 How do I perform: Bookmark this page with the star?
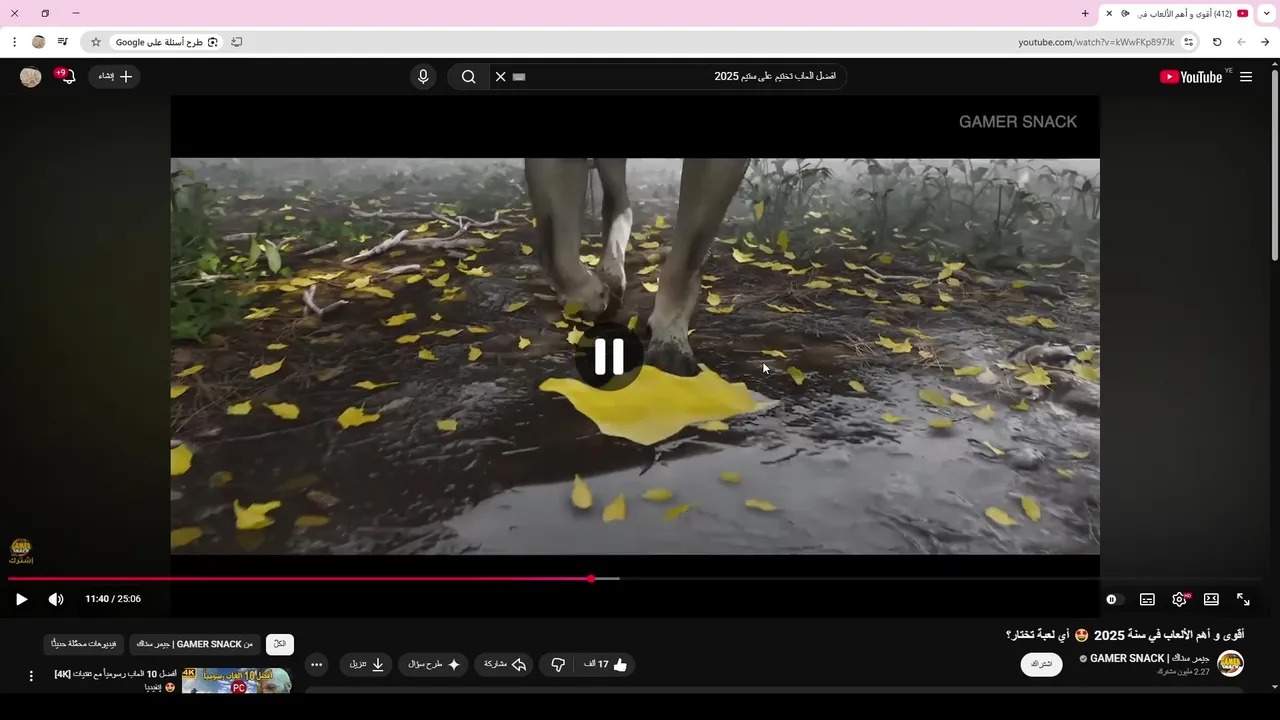[x=96, y=42]
